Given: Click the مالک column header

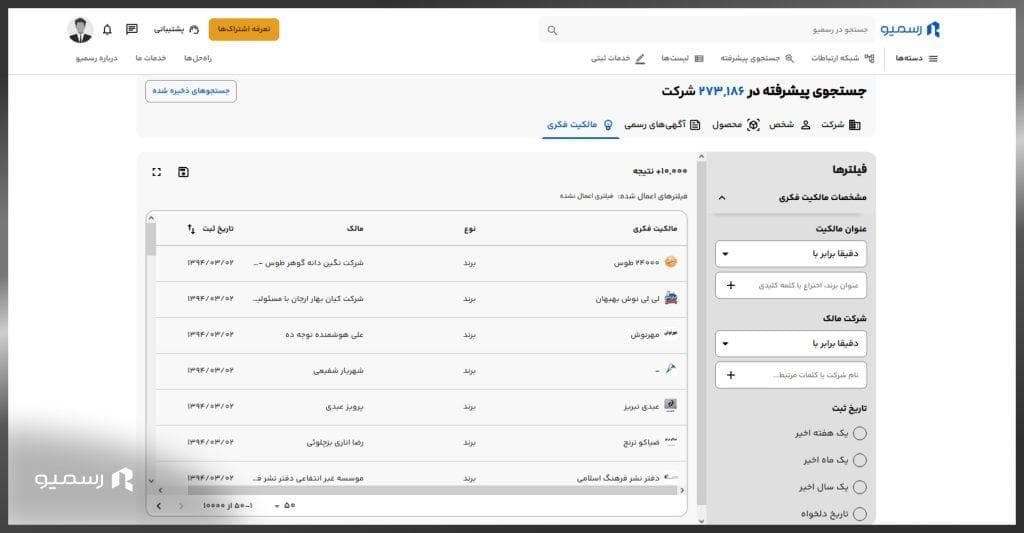Looking at the screenshot, I should pos(355,229).
